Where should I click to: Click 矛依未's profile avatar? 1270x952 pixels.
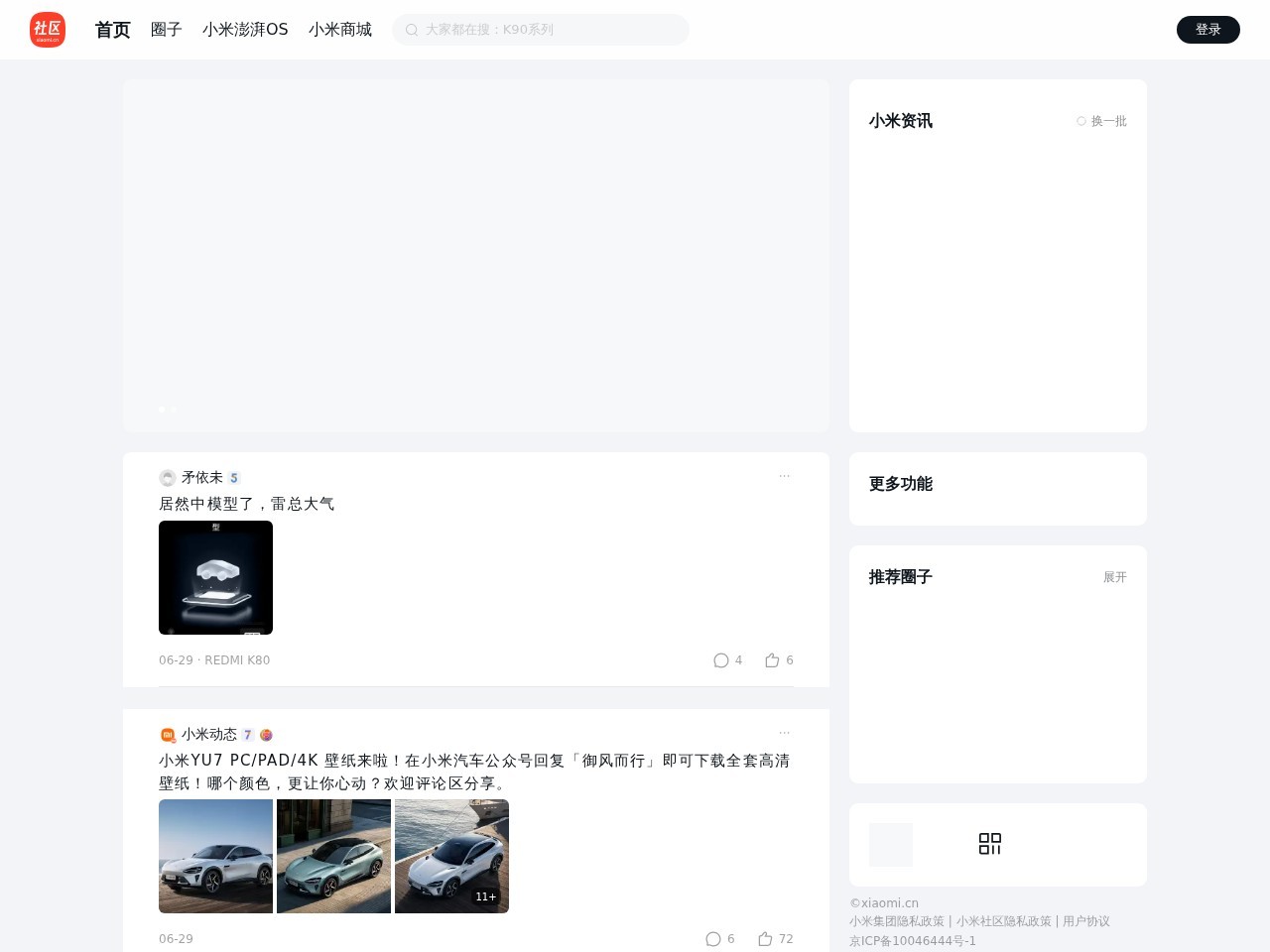[x=167, y=478]
